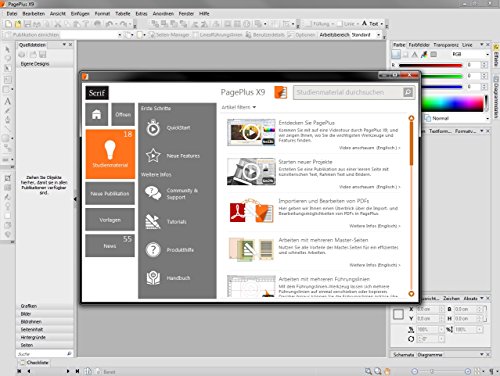Click the Vorlagen tile
Image resolution: width=500 pixels, height=376 pixels.
click(110, 220)
